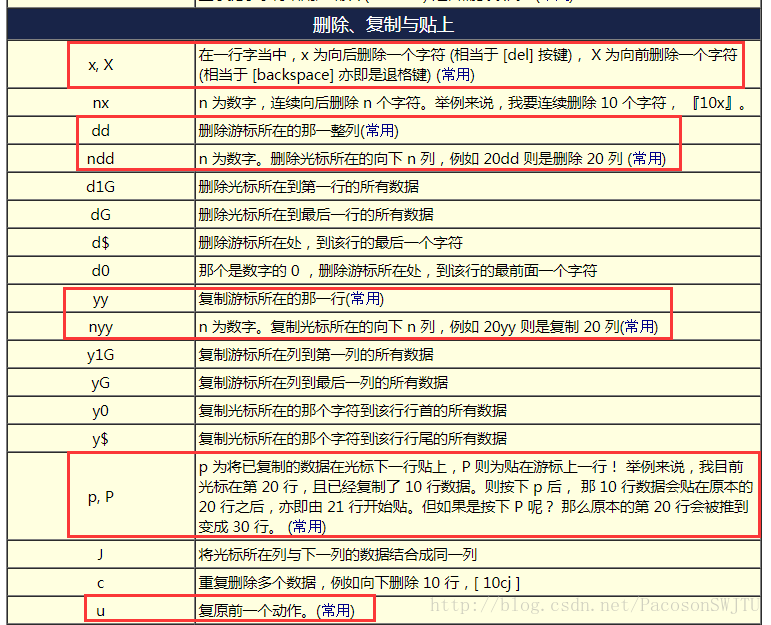Screen dimensions: 771x625
Task: Select the 'c' command cell
Action: (101, 583)
